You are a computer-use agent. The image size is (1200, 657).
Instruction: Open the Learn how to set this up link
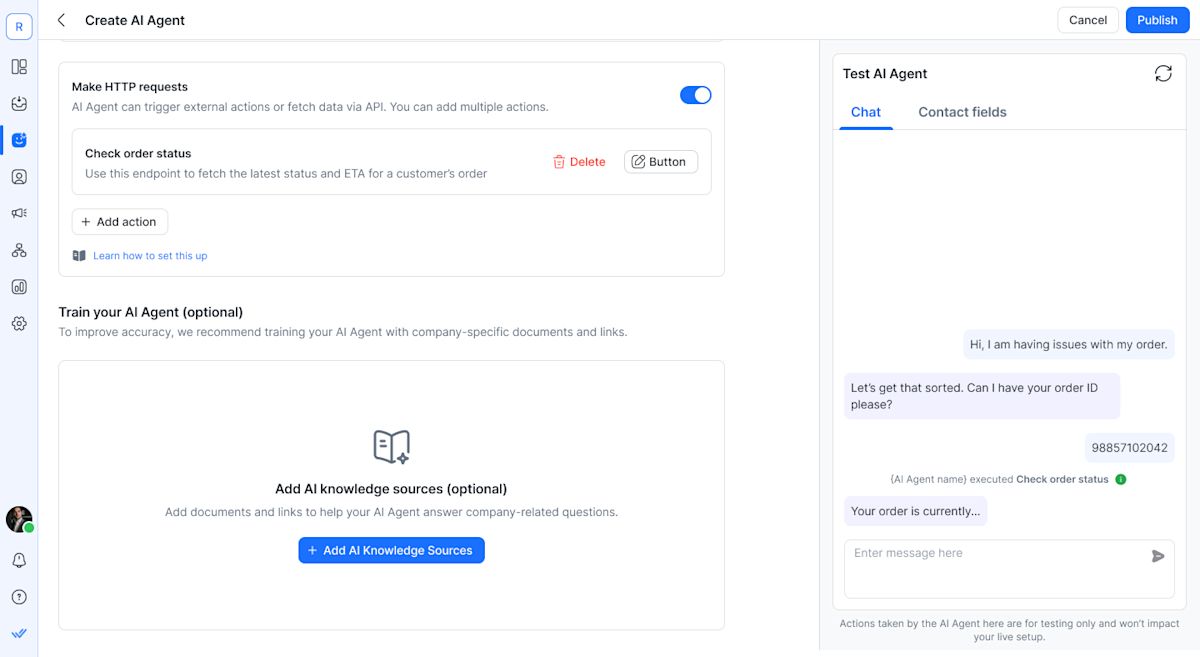coord(150,256)
